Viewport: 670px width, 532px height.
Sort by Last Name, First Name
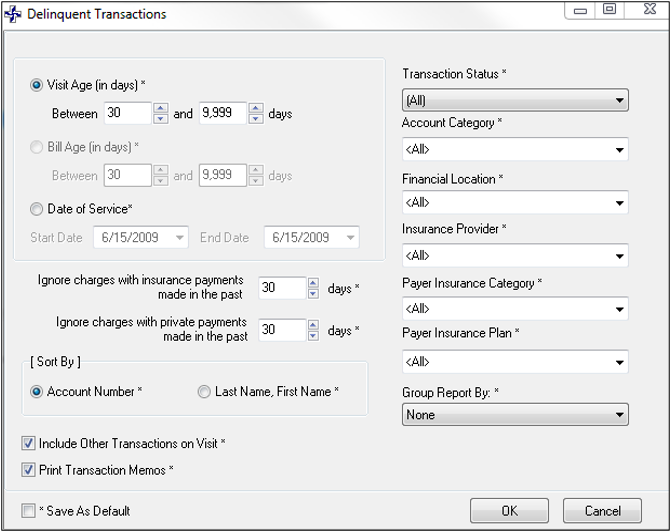(205, 392)
